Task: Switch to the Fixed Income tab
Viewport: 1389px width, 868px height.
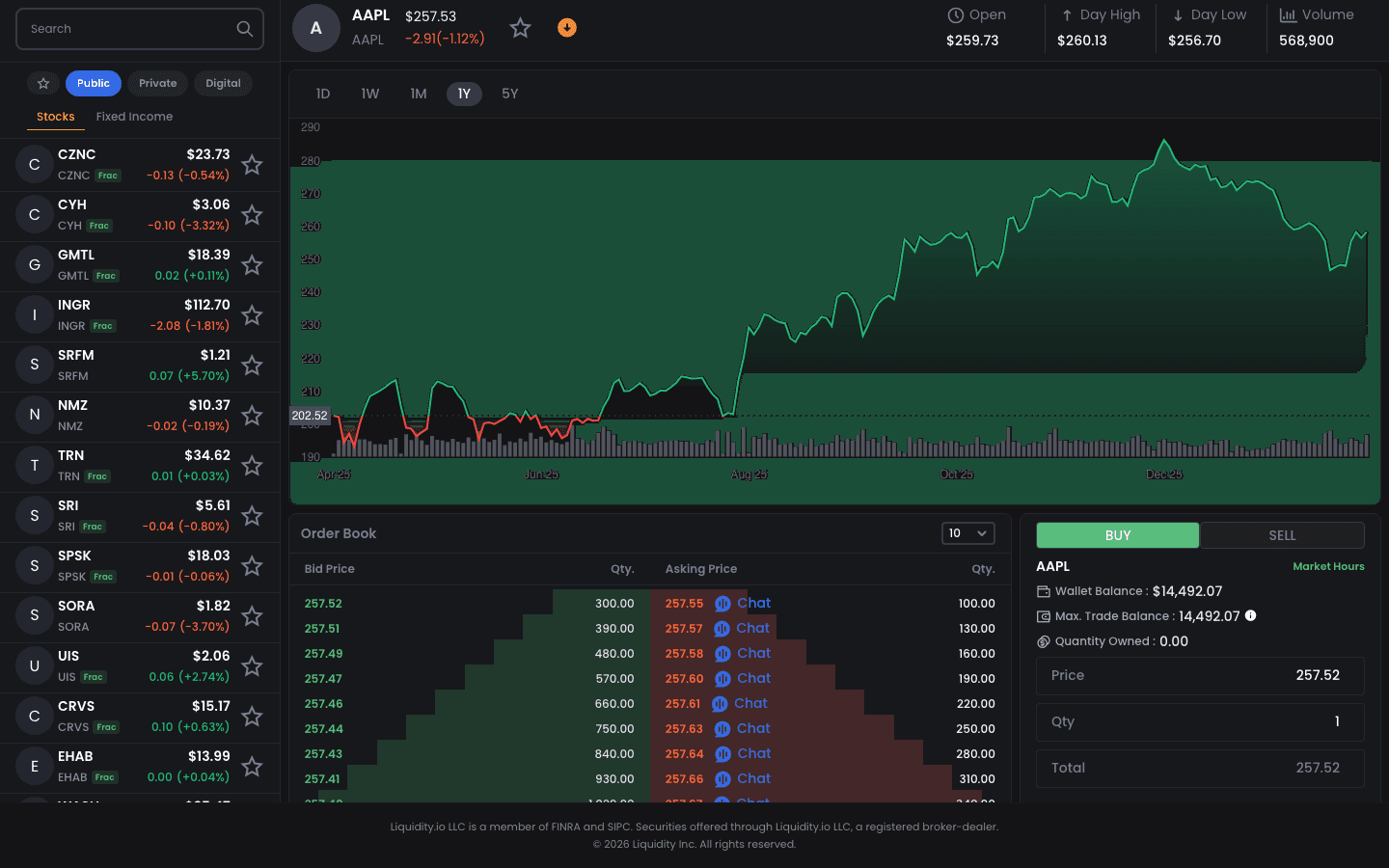Action: (x=134, y=116)
